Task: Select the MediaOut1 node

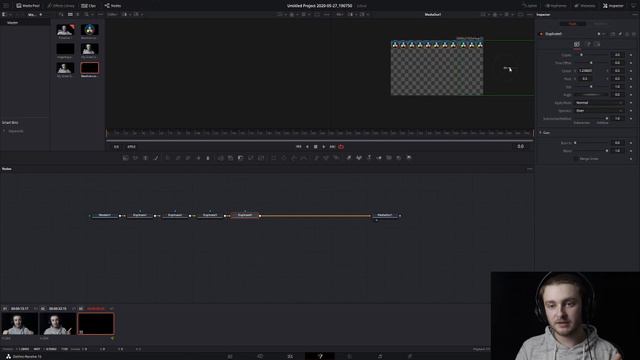Action: 385,215
